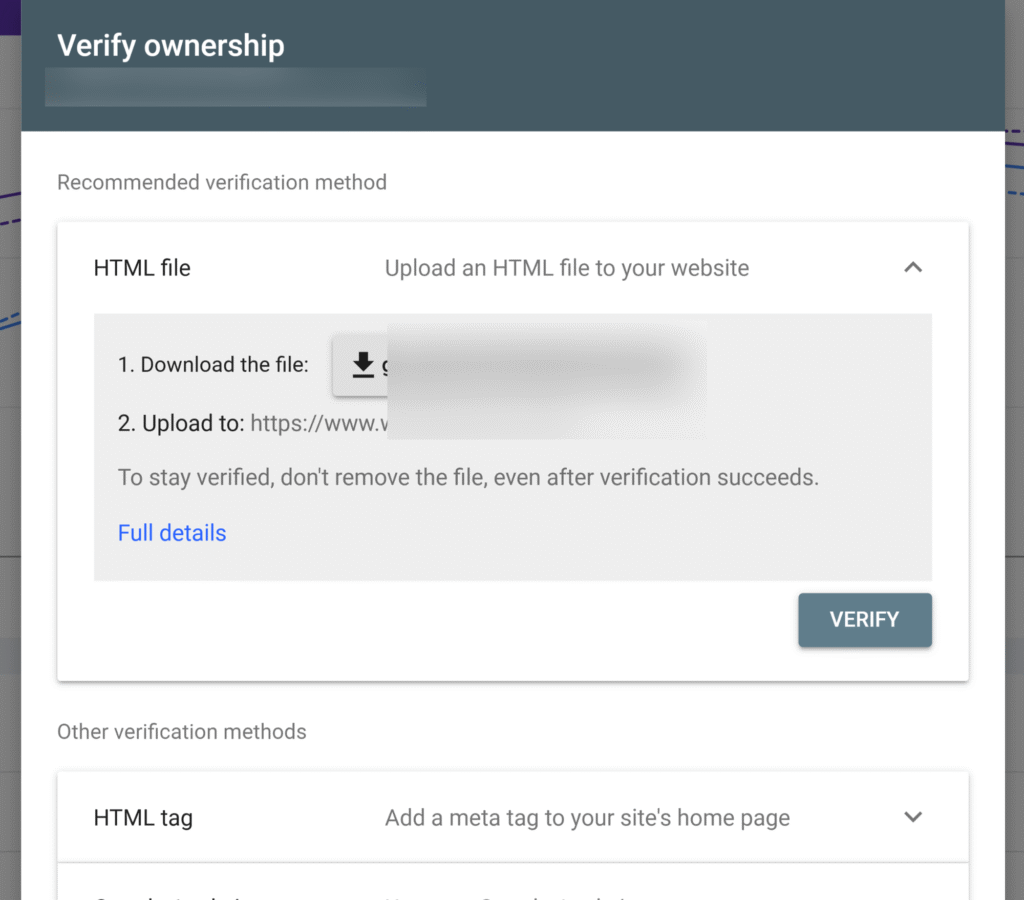Open the Full details link
The image size is (1024, 900).
pyautogui.click(x=172, y=533)
